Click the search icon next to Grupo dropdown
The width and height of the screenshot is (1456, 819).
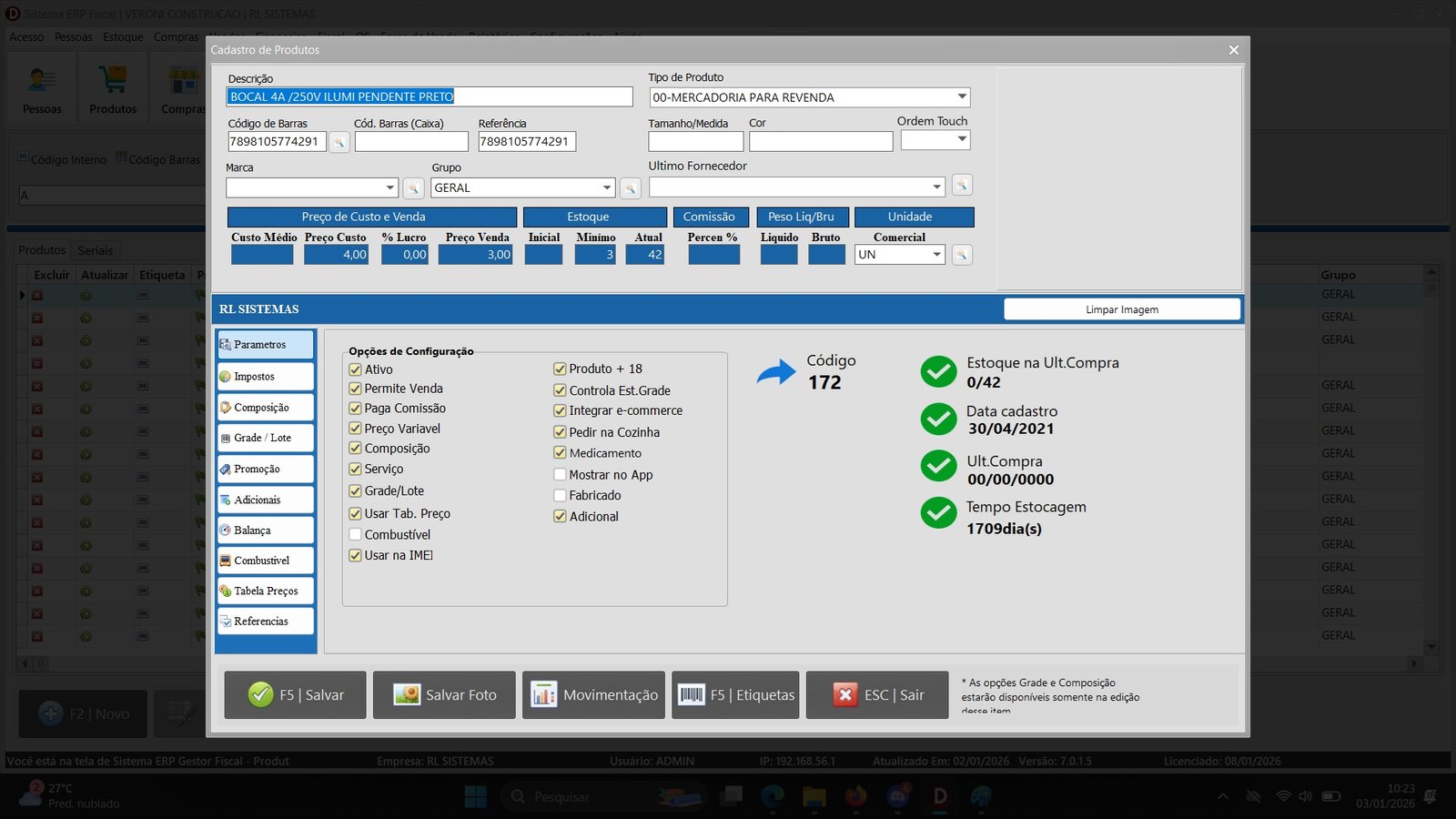tap(630, 188)
